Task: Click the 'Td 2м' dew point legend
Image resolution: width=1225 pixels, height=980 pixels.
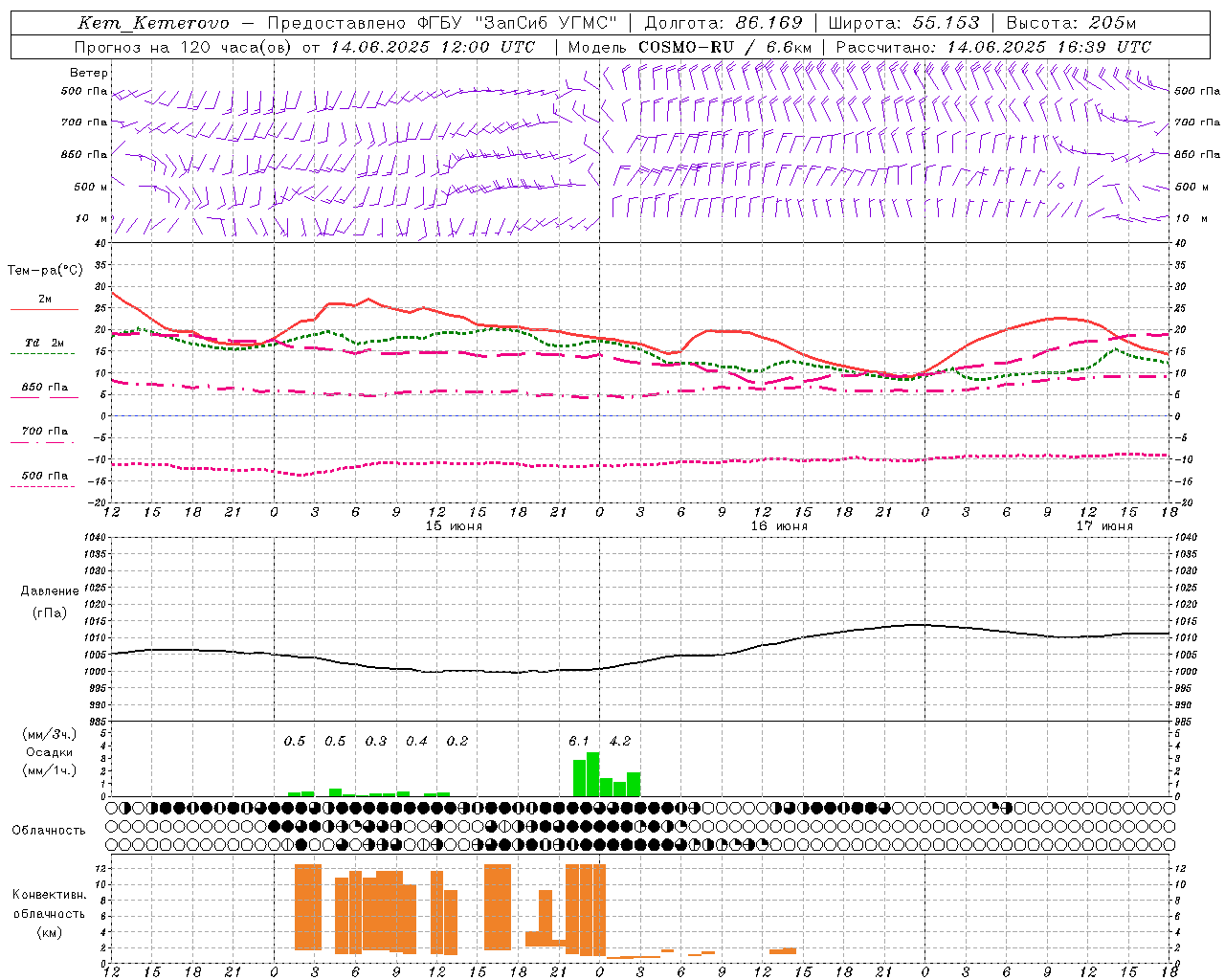Action: click(44, 343)
